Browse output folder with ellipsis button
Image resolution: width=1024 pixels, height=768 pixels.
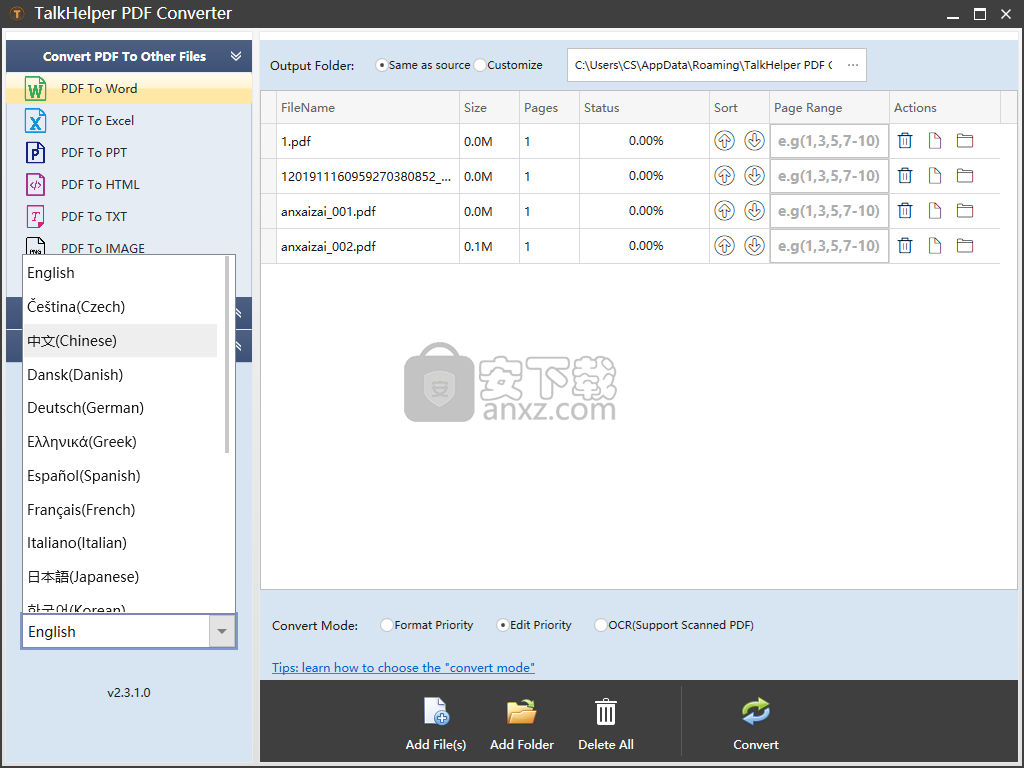click(852, 65)
